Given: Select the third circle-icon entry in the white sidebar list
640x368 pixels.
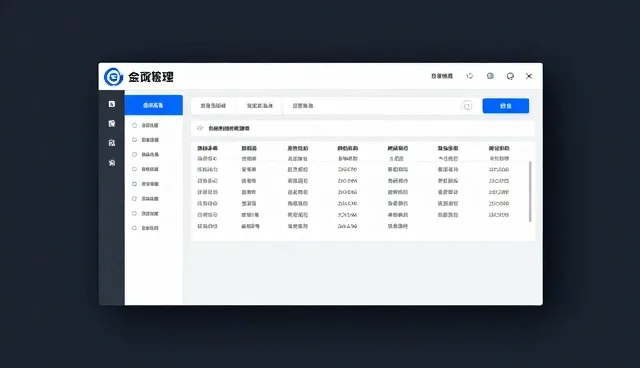Looking at the screenshot, I should tap(145, 155).
